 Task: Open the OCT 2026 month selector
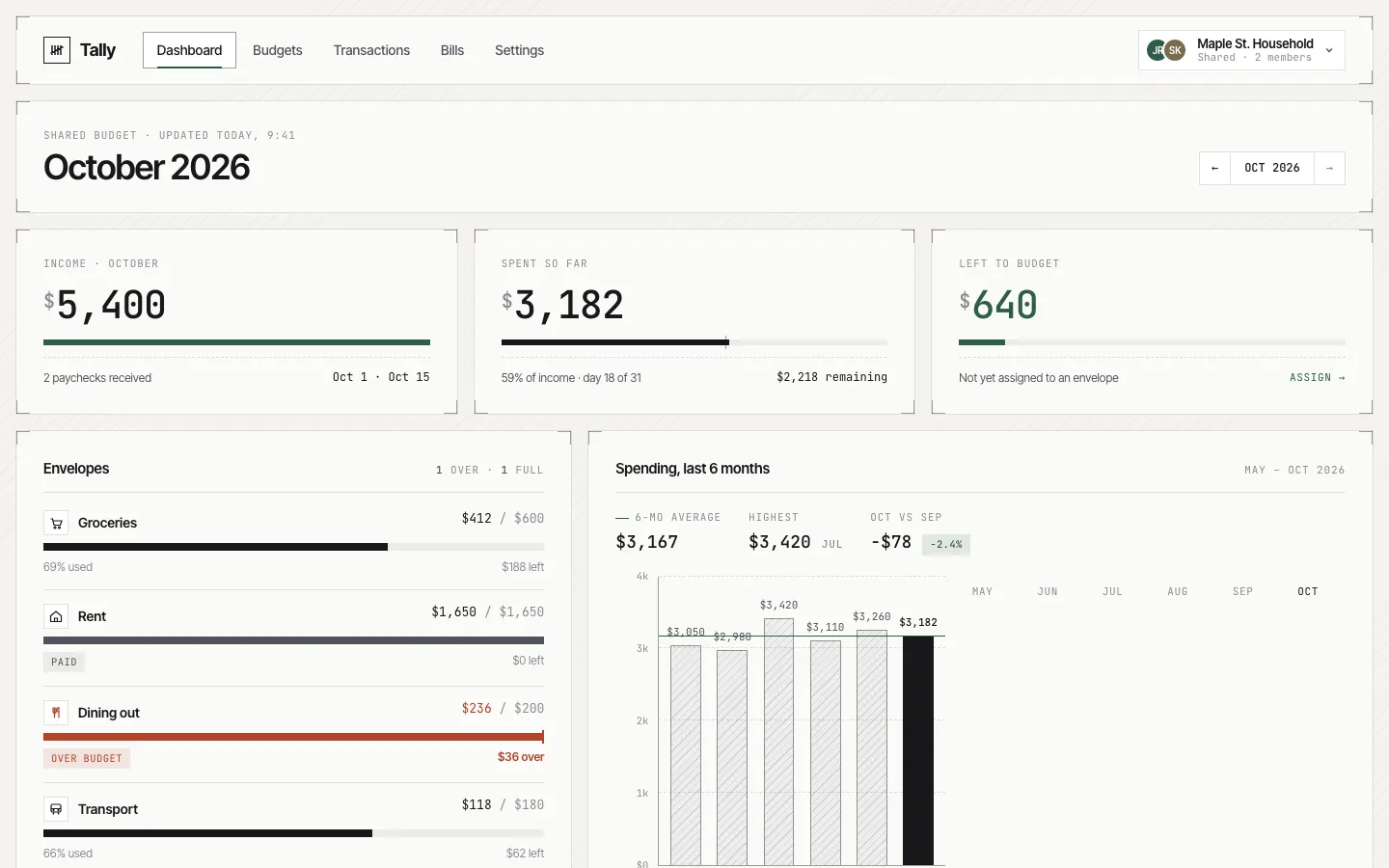[1272, 168]
